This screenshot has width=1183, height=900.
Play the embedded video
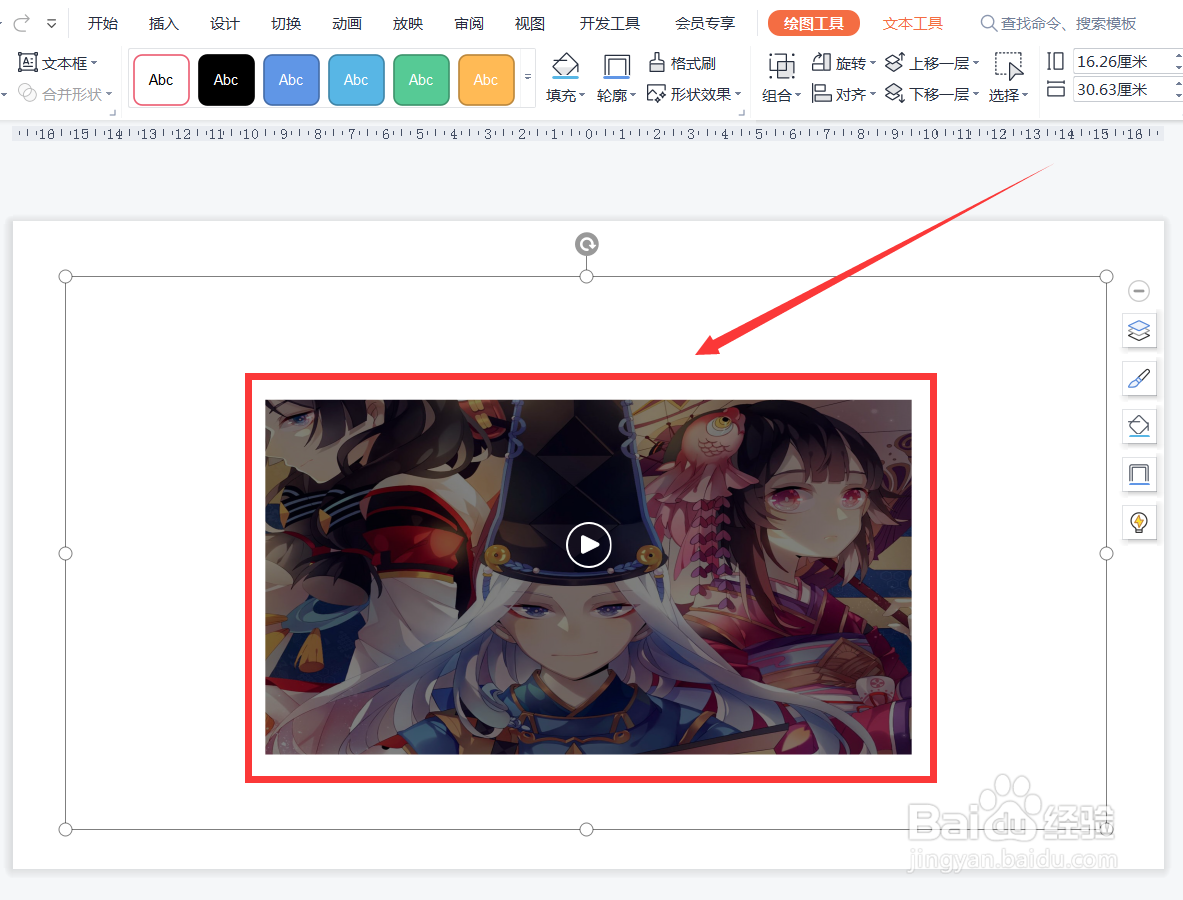(x=588, y=545)
